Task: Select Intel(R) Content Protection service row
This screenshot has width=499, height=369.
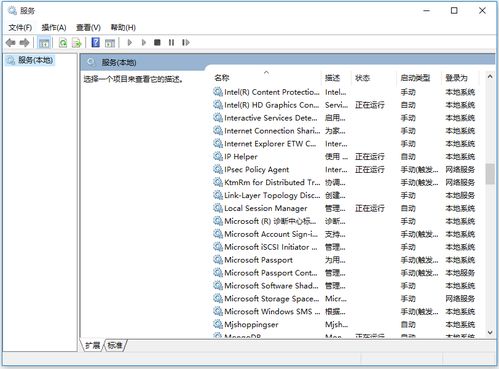Action: pos(345,92)
